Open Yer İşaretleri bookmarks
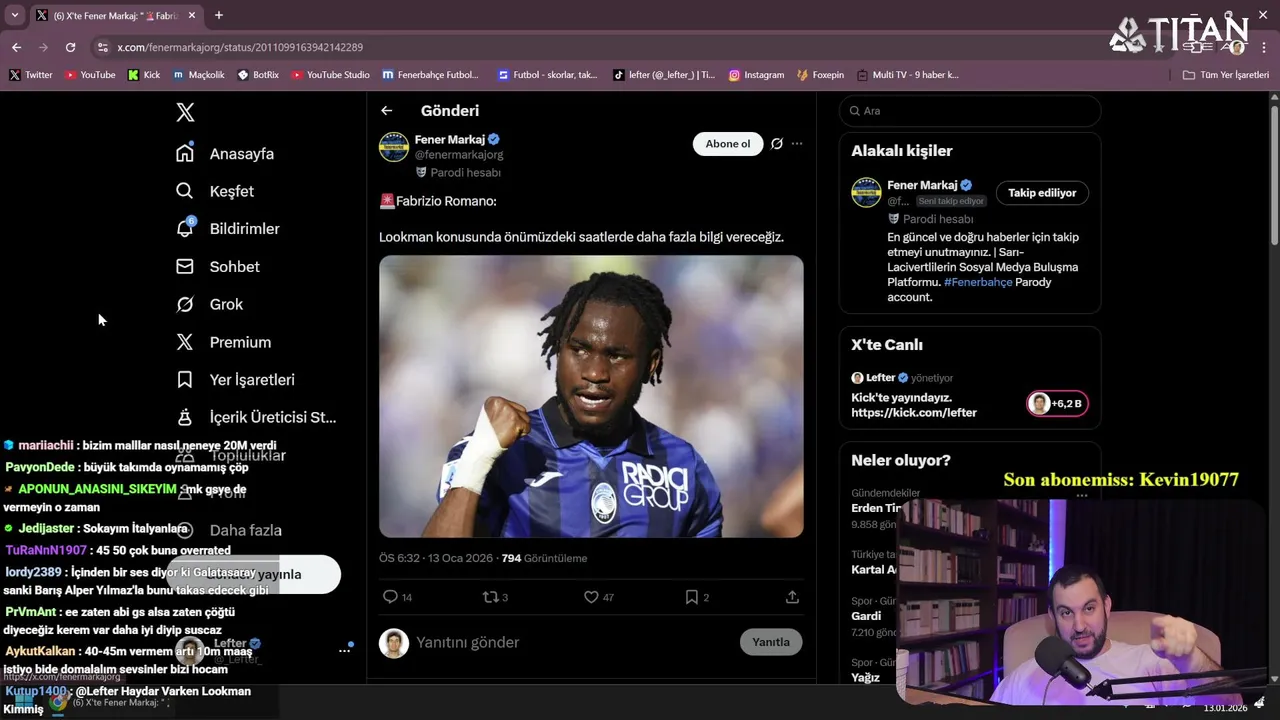The image size is (1280, 720). tap(235, 380)
